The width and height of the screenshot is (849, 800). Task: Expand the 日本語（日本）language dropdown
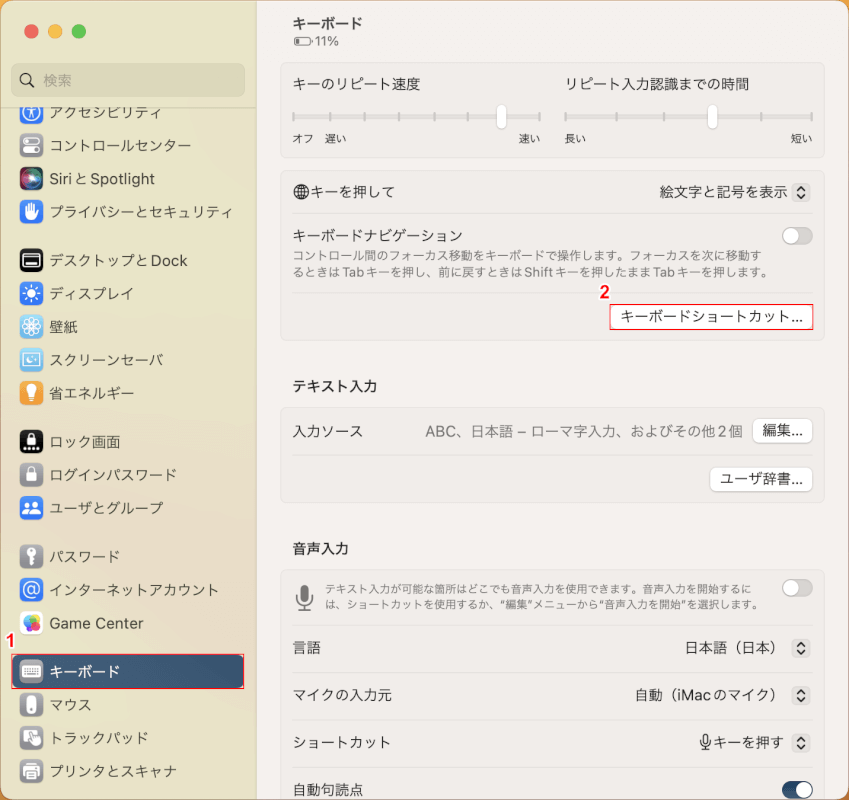pyautogui.click(x=746, y=648)
